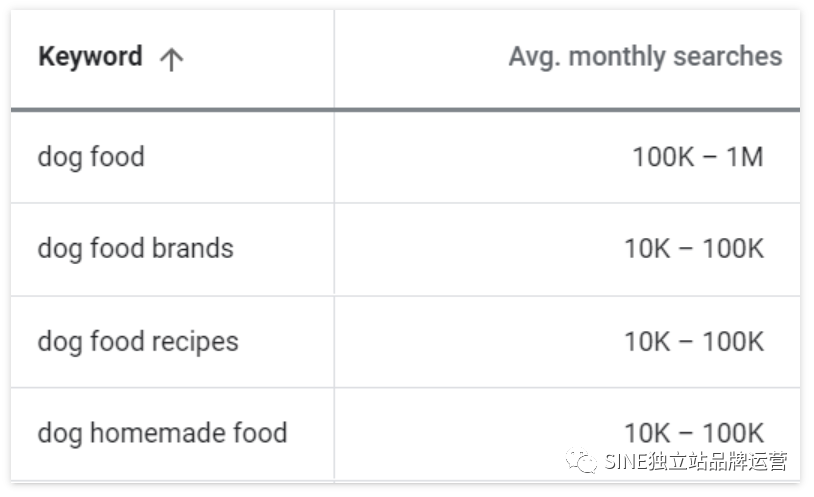Open the 'dog food recipes' keyword
The width and height of the screenshot is (814, 497).
tap(138, 342)
